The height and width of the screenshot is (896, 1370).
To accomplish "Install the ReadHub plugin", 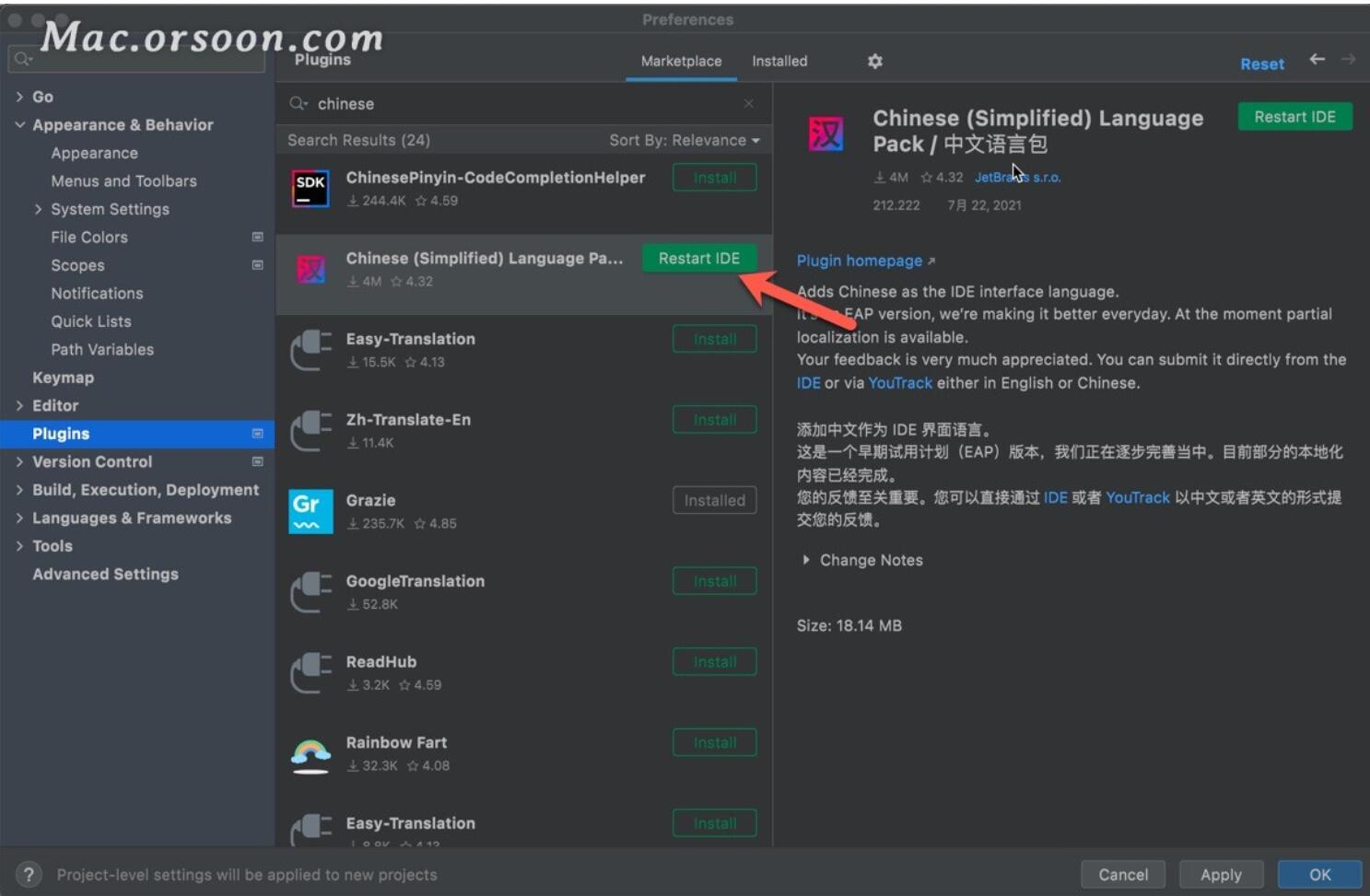I will coord(715,662).
